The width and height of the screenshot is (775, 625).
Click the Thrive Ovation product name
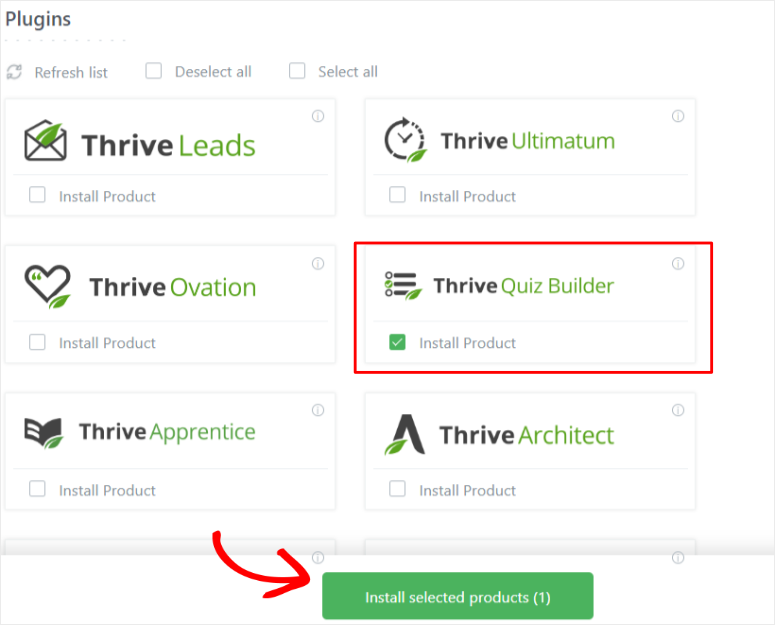coord(172,287)
